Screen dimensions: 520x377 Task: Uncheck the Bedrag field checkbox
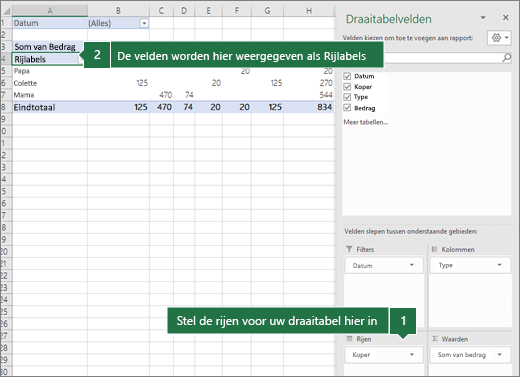click(x=347, y=108)
